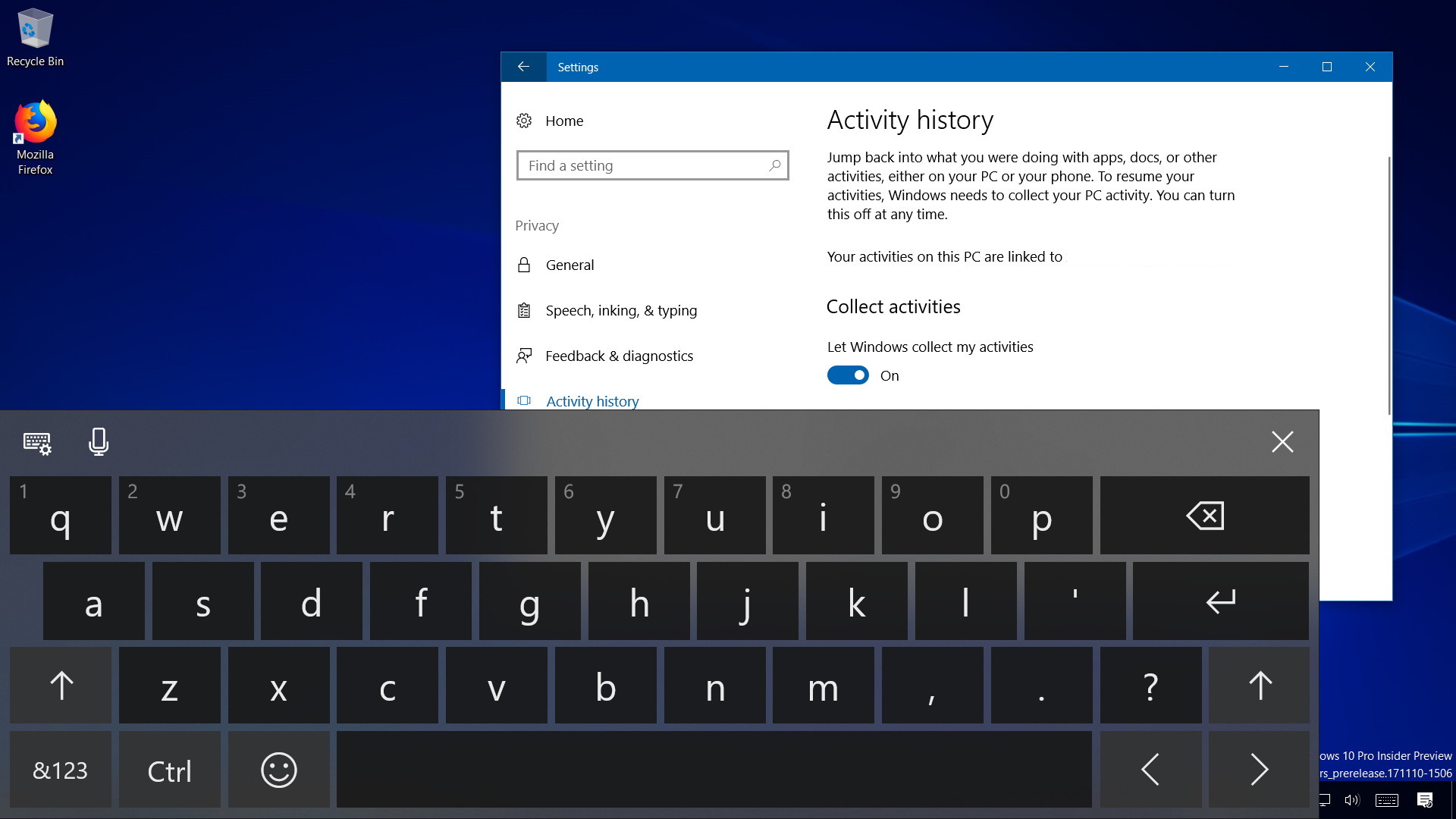Toggle right Shift key

click(1259, 686)
